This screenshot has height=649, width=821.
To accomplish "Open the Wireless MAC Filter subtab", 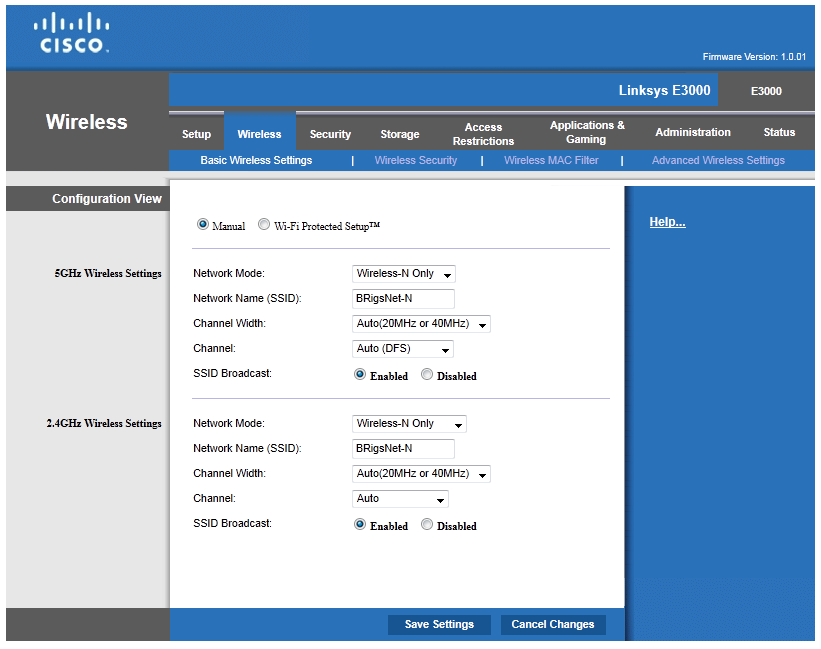I will click(551, 160).
